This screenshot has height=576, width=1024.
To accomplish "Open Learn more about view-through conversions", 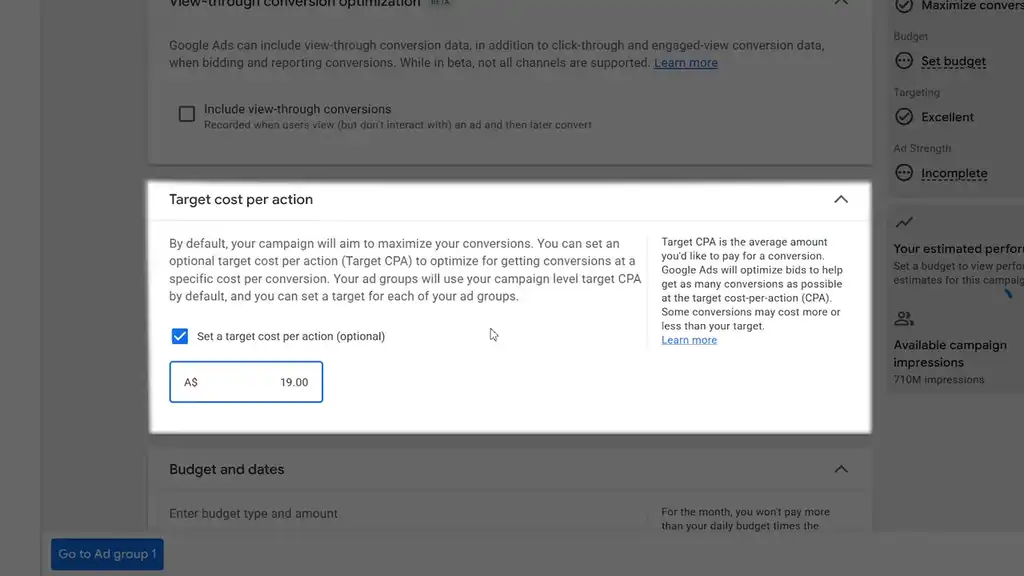I will click(x=686, y=63).
